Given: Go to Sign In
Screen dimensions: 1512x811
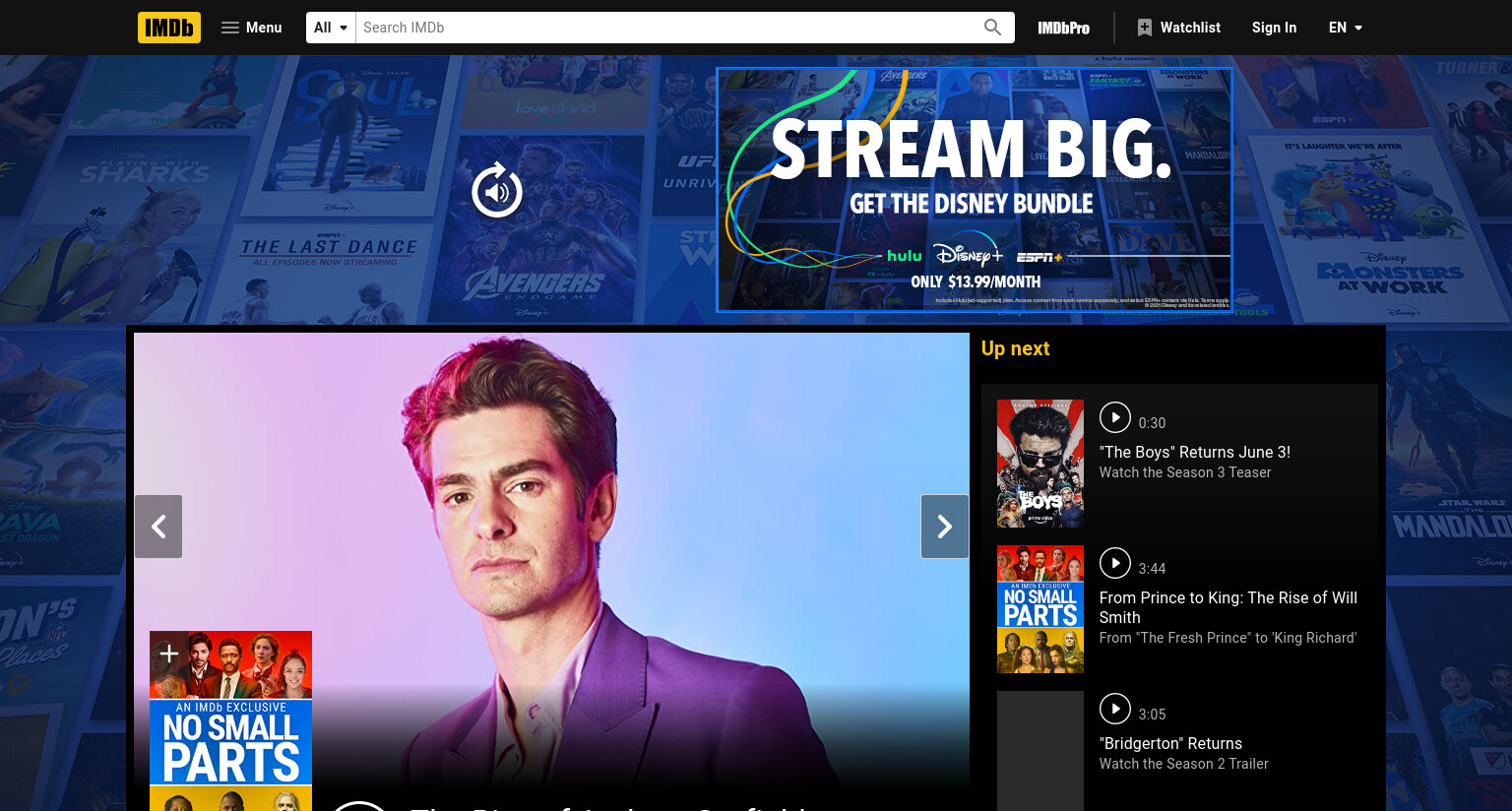Looking at the screenshot, I should 1274,28.
